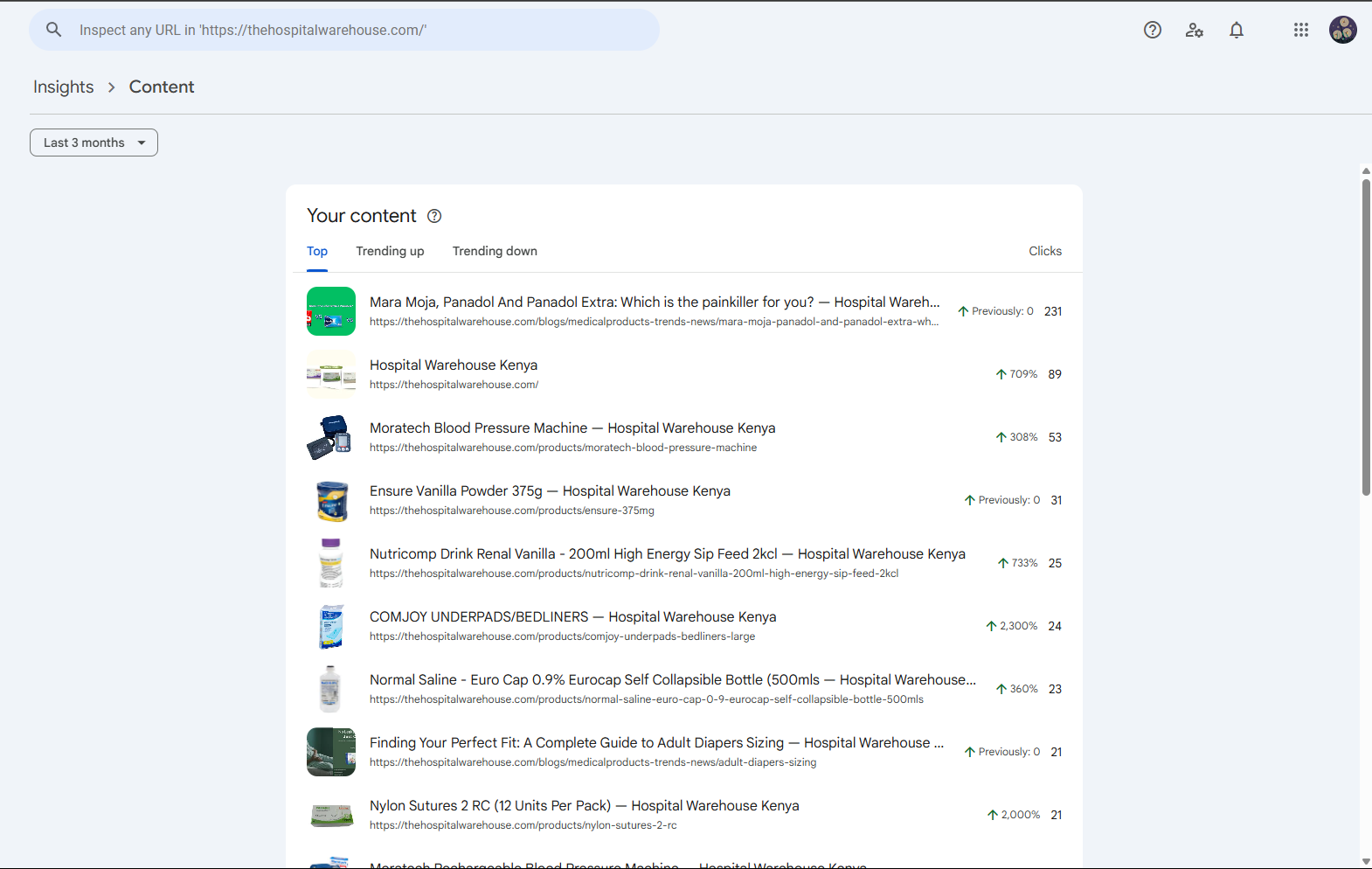Switch to the Trending down tab

coord(495,251)
